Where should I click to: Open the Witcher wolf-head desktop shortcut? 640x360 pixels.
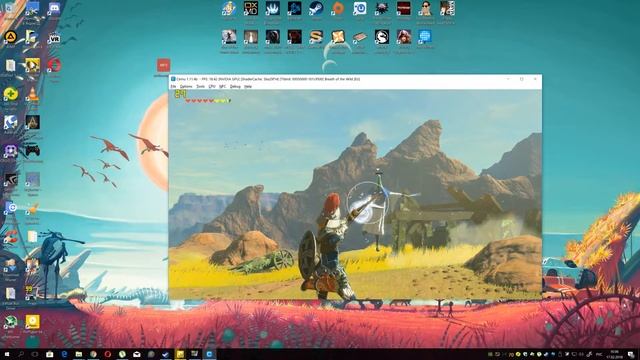coord(382,8)
